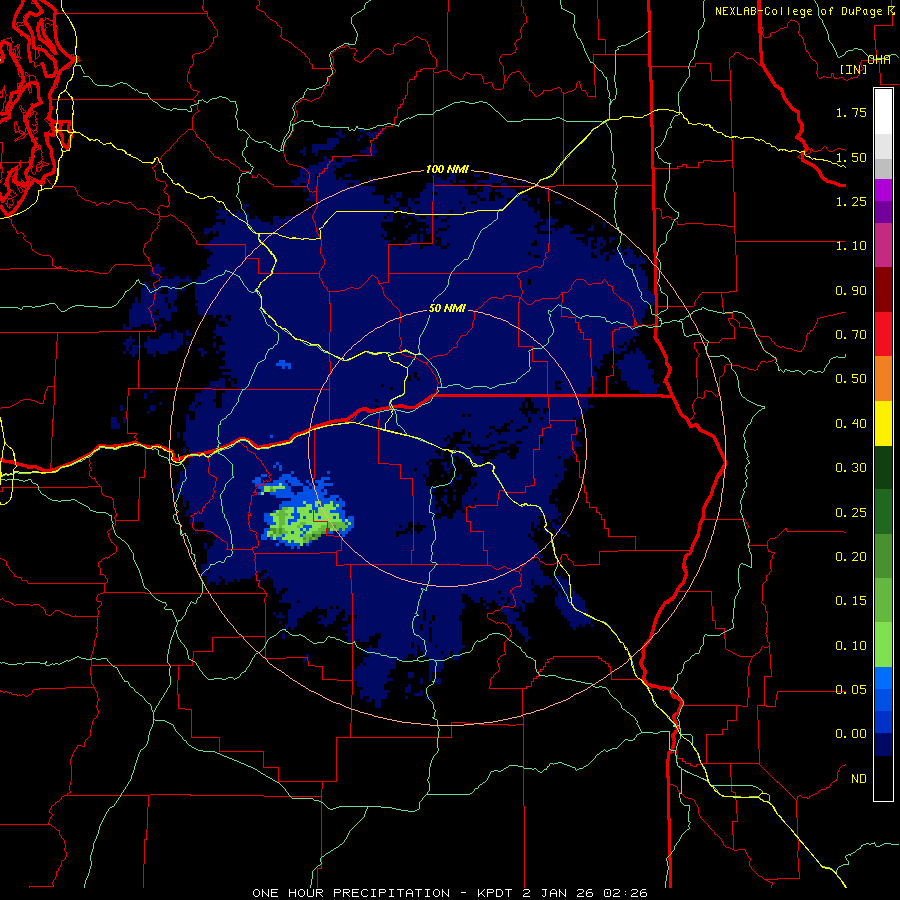Click the yellow legend color block
The image size is (900, 900).
[883, 424]
